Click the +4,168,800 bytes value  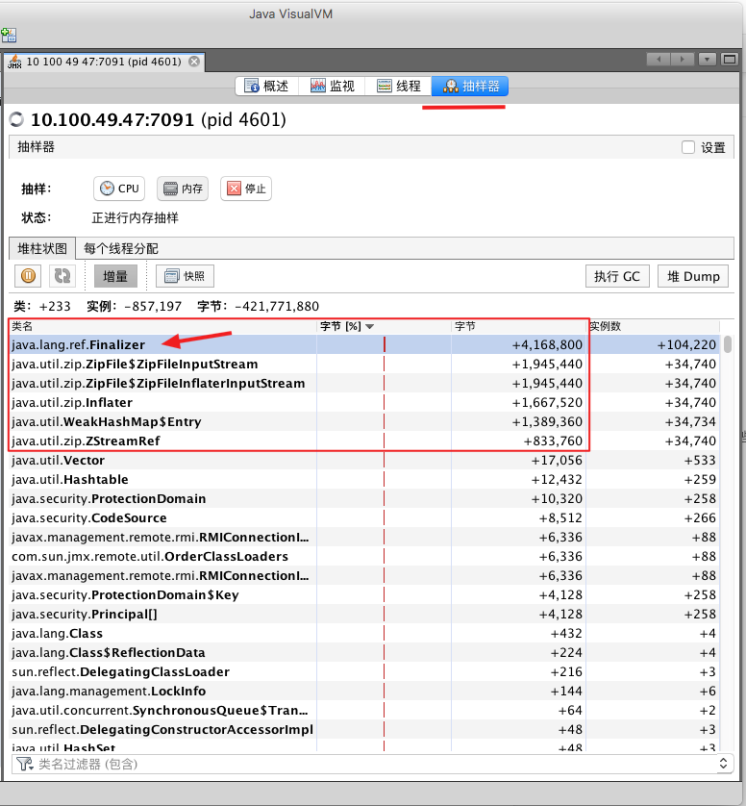click(x=547, y=344)
